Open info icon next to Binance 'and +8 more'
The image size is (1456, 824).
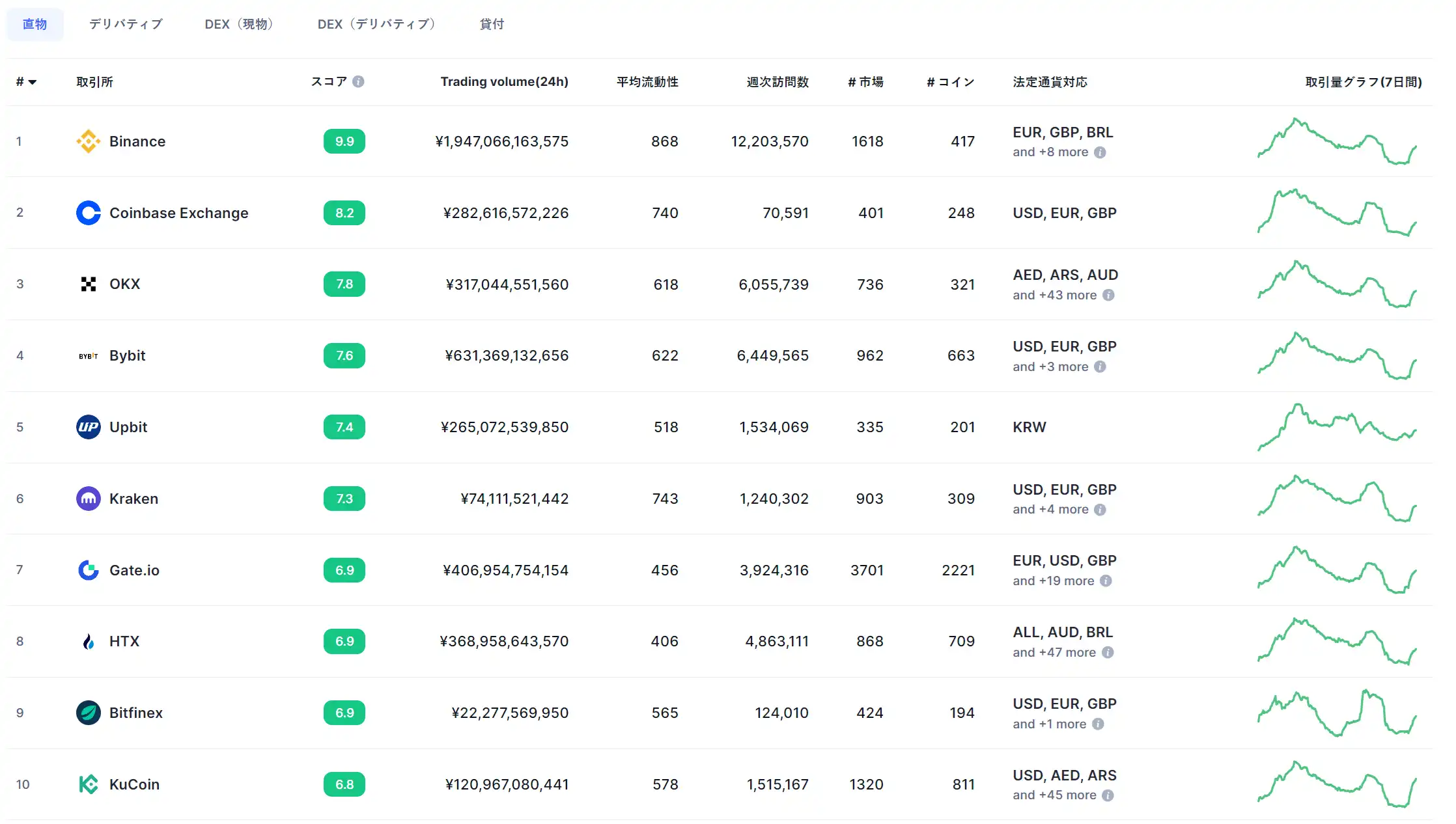[x=1100, y=152]
